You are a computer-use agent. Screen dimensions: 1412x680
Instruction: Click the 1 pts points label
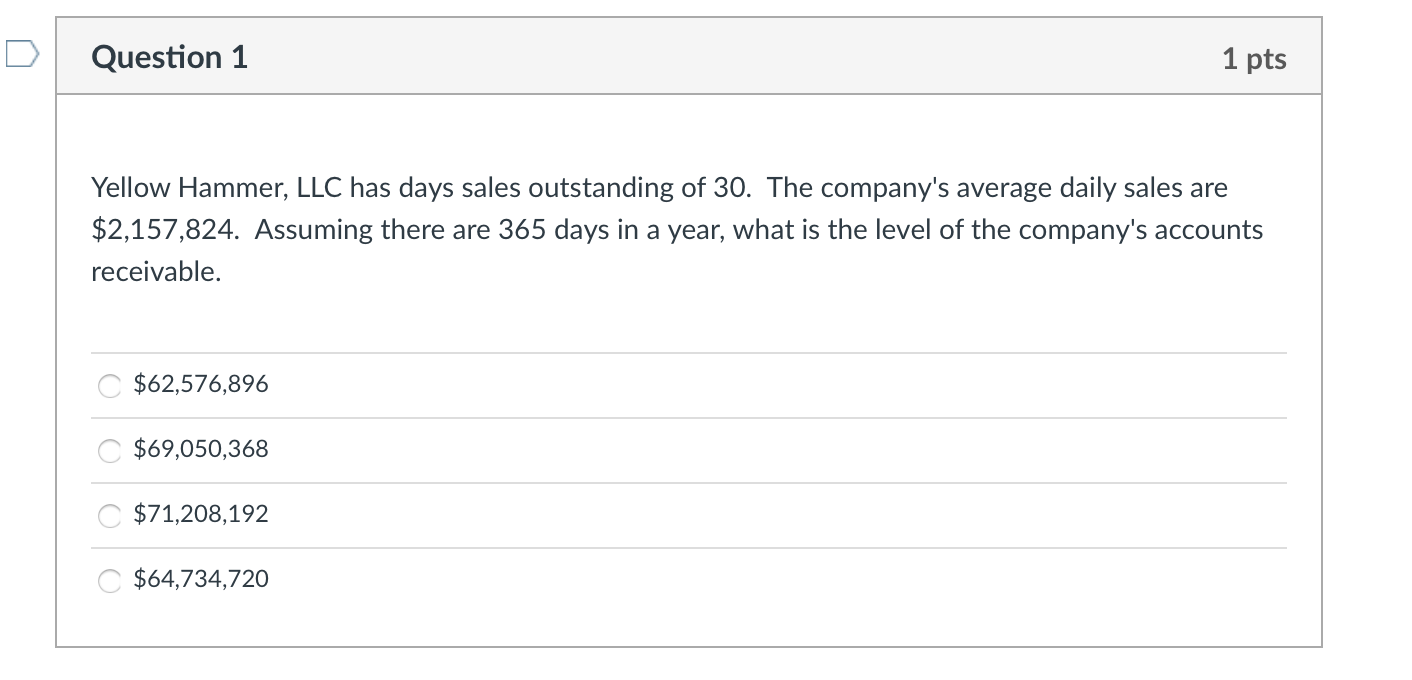pyautogui.click(x=1254, y=59)
